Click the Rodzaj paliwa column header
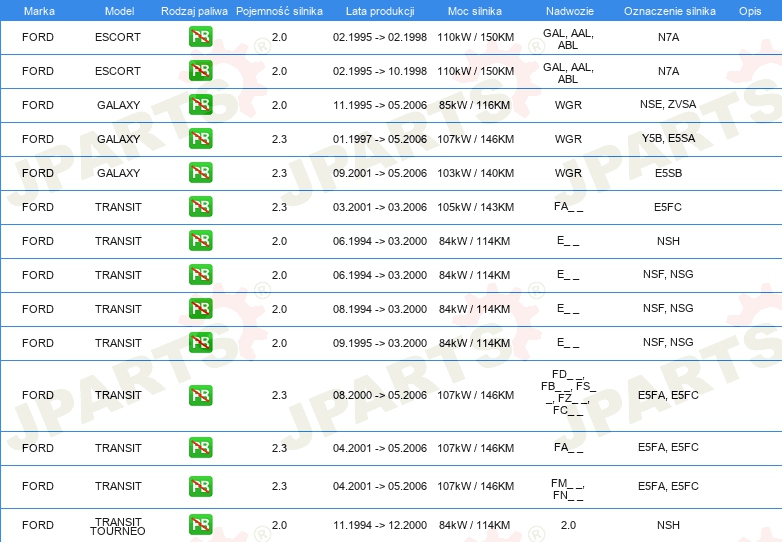This screenshot has height=542, width=782. [194, 11]
